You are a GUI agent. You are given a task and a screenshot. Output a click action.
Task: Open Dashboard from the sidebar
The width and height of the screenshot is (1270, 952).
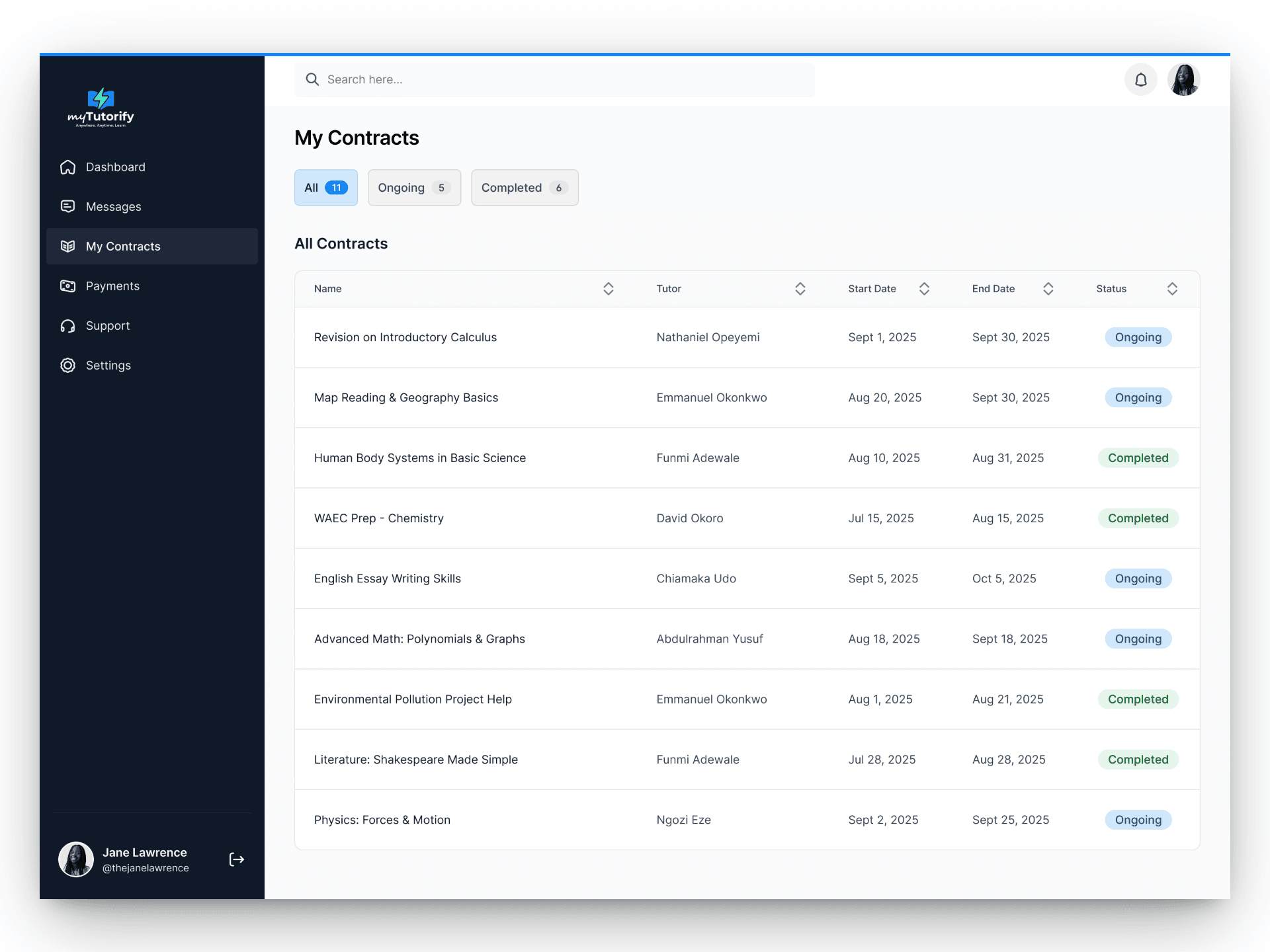pyautogui.click(x=115, y=167)
